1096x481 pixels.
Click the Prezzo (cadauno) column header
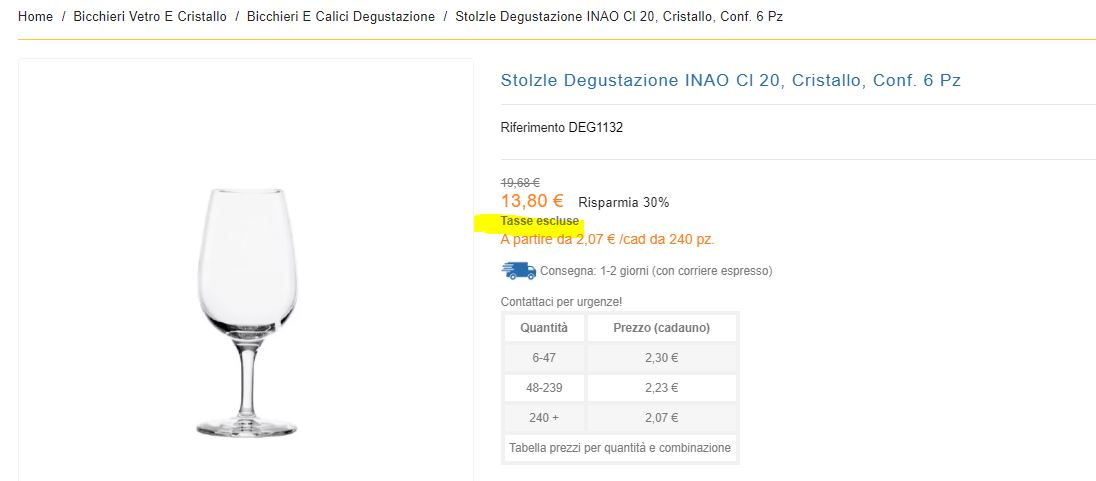click(661, 327)
